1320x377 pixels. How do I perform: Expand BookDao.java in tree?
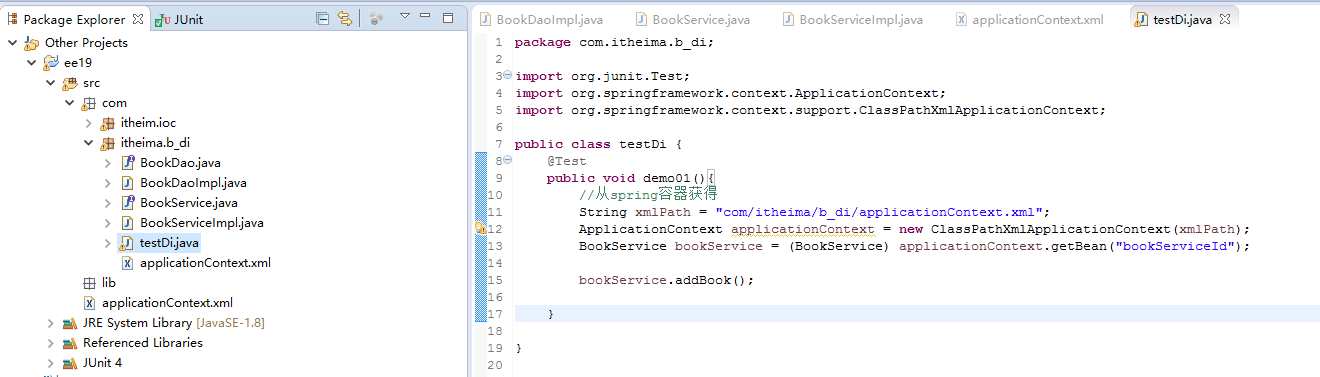point(108,163)
